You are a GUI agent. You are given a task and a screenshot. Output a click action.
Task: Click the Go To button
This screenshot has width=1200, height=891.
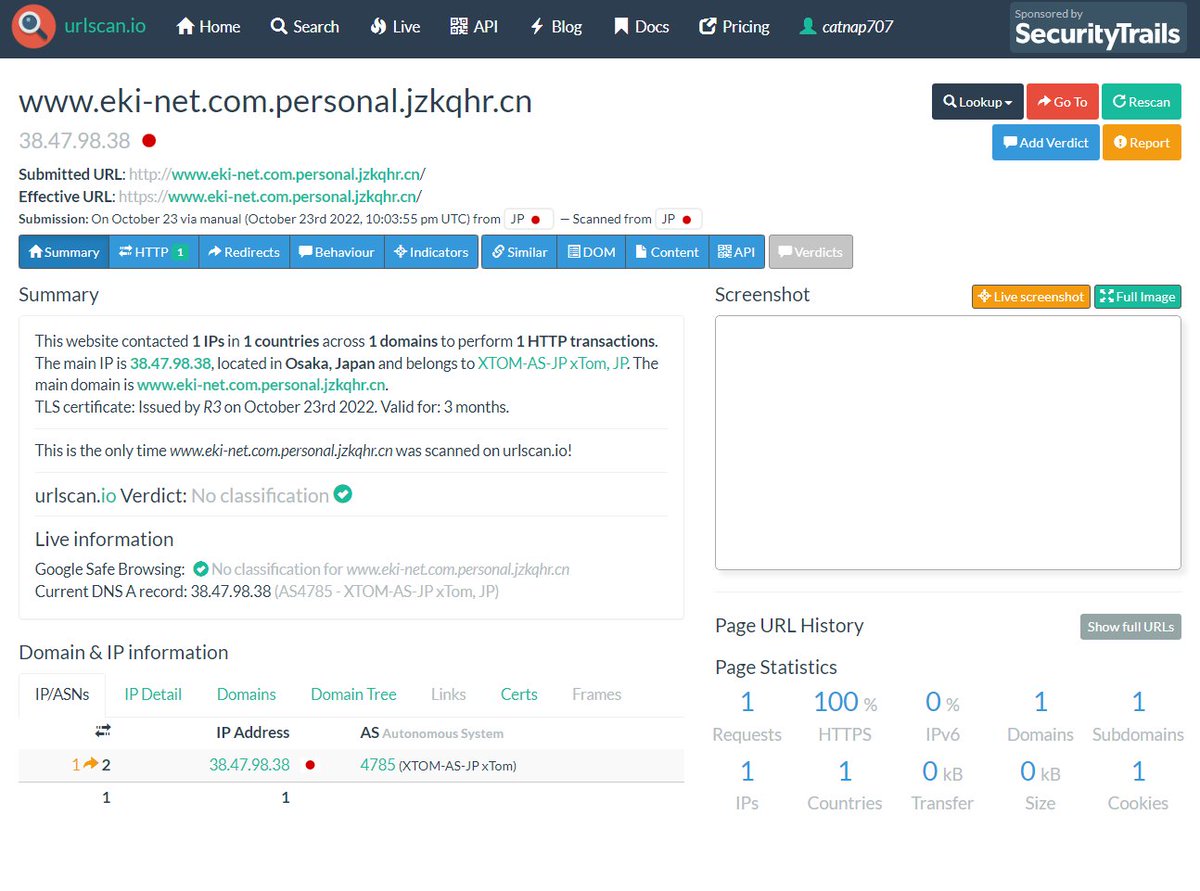coord(1062,102)
